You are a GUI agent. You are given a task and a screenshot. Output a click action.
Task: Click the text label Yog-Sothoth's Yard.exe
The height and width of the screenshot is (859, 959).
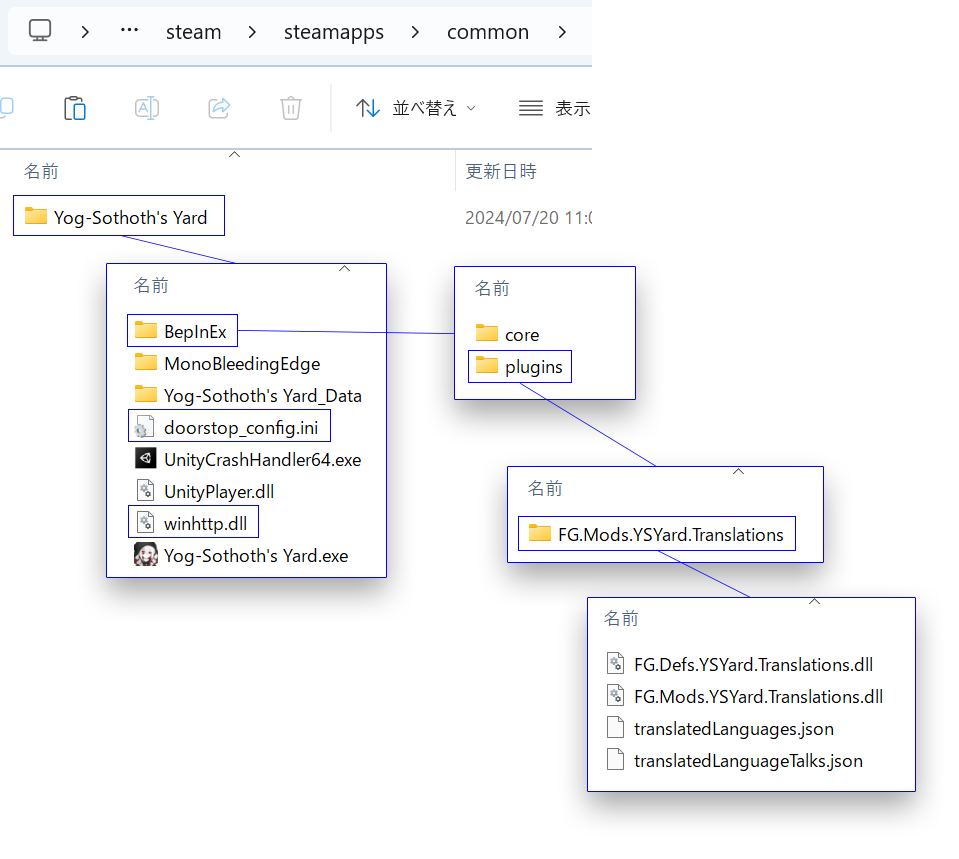pyautogui.click(x=256, y=556)
